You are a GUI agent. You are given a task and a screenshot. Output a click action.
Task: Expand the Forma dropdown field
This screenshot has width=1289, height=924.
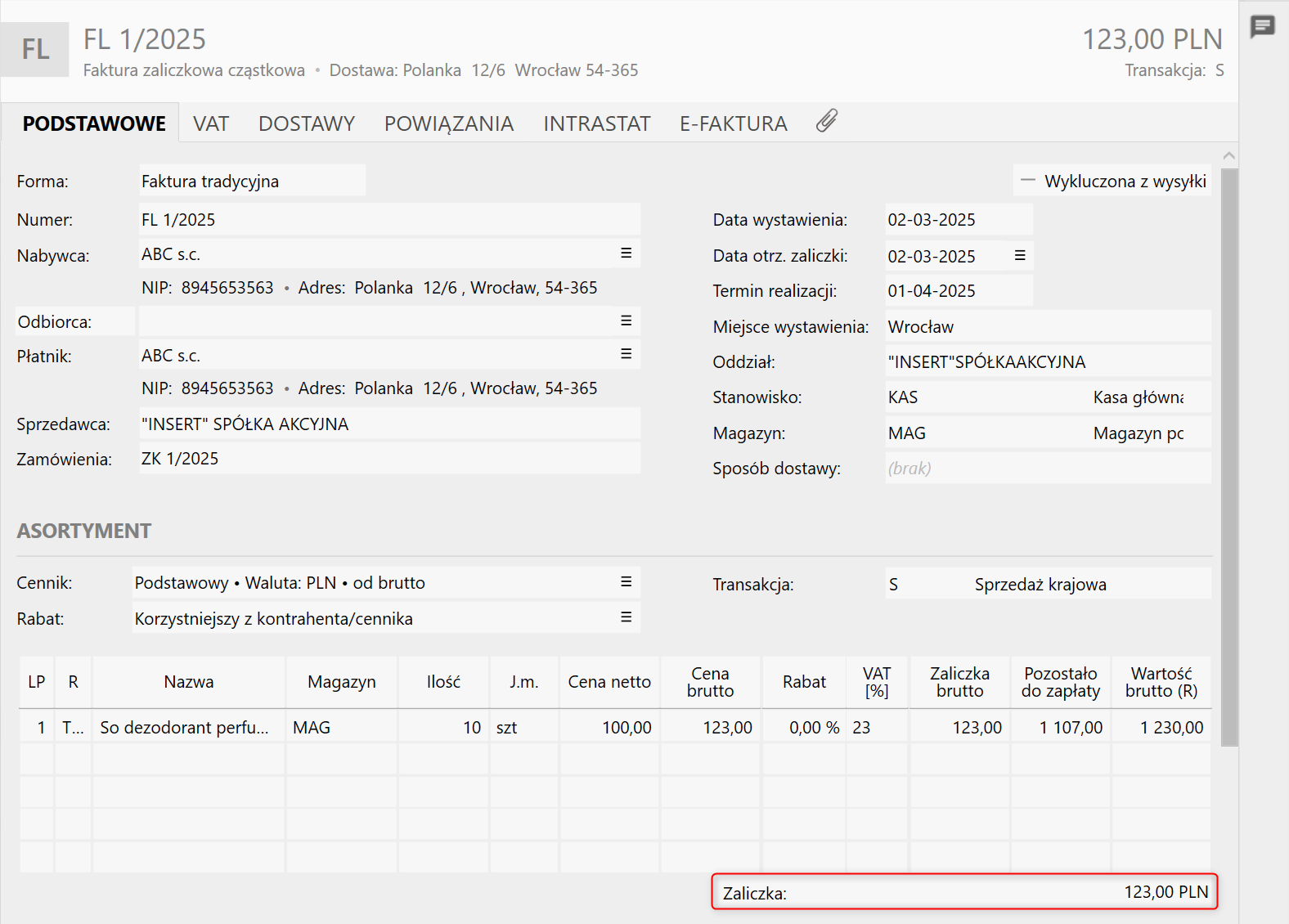click(252, 181)
